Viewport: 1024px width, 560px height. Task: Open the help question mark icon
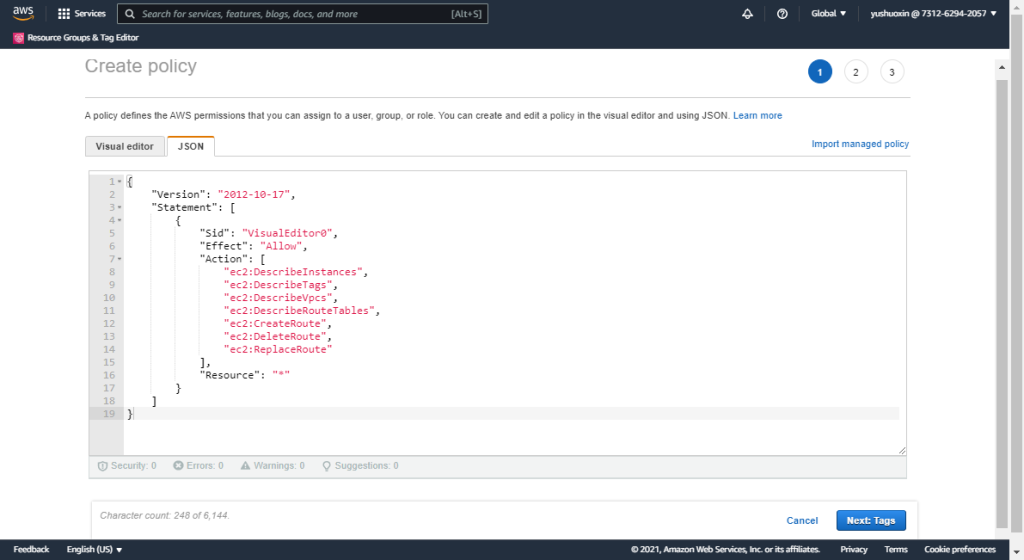click(x=782, y=14)
